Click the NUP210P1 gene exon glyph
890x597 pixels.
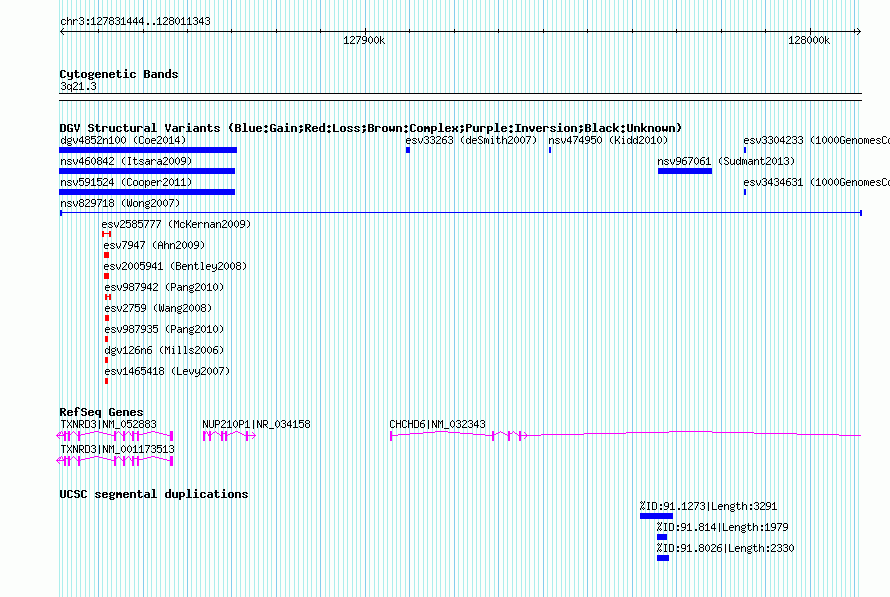(229, 436)
